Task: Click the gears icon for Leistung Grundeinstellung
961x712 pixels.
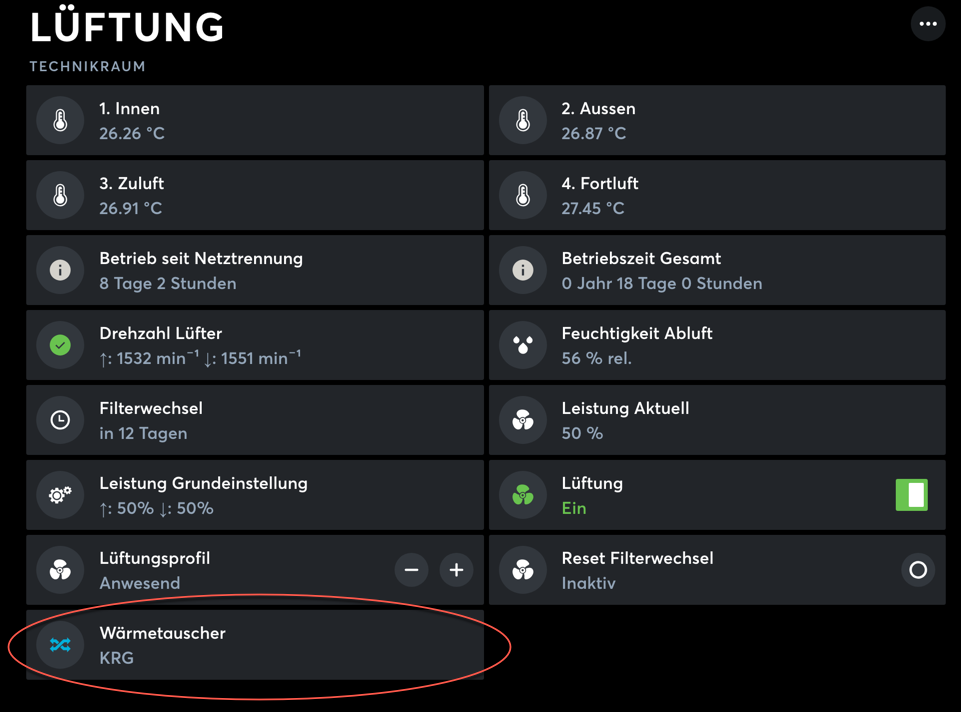Action: [x=60, y=496]
